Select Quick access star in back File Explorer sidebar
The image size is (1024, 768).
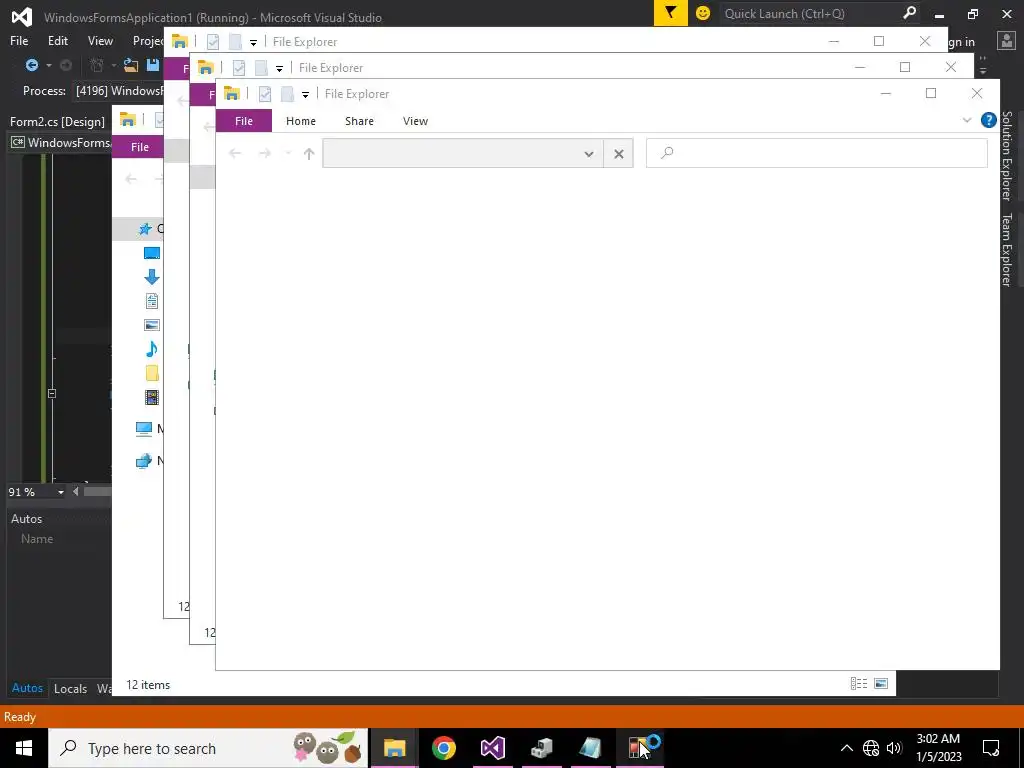pyautogui.click(x=145, y=229)
